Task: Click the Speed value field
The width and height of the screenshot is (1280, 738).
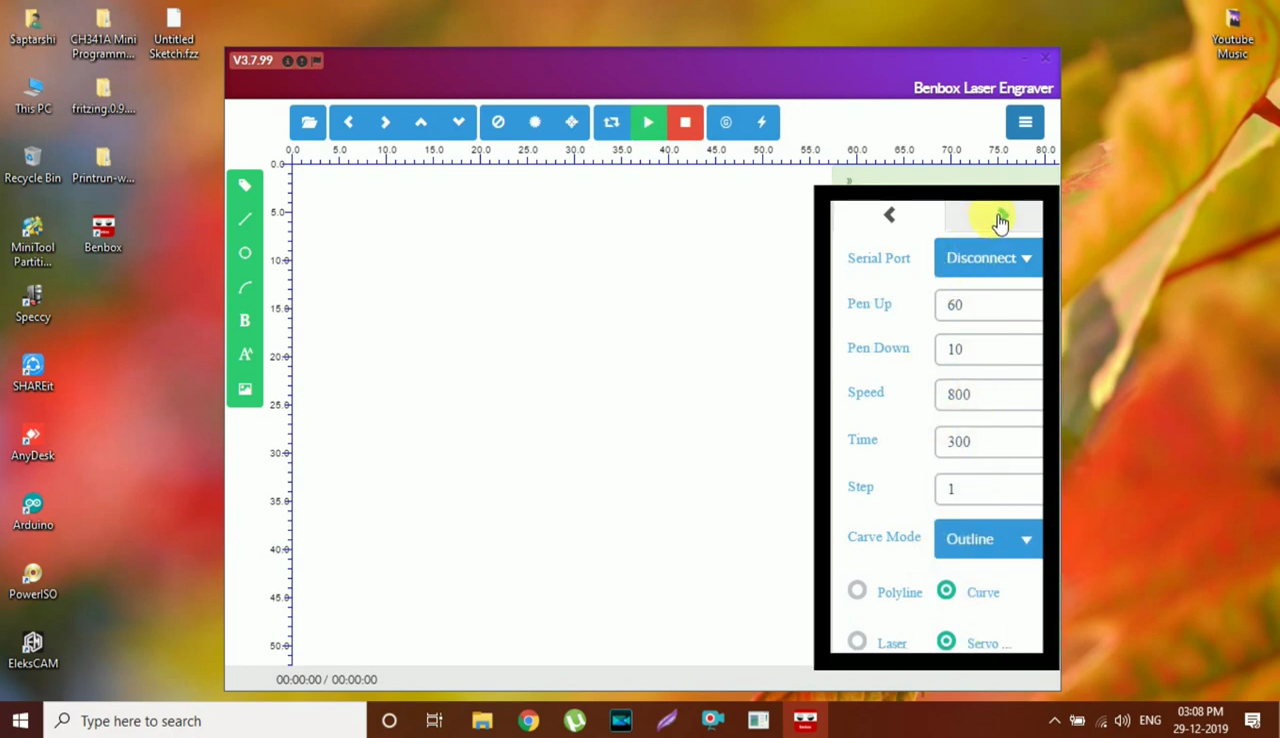Action: pyautogui.click(x=988, y=394)
